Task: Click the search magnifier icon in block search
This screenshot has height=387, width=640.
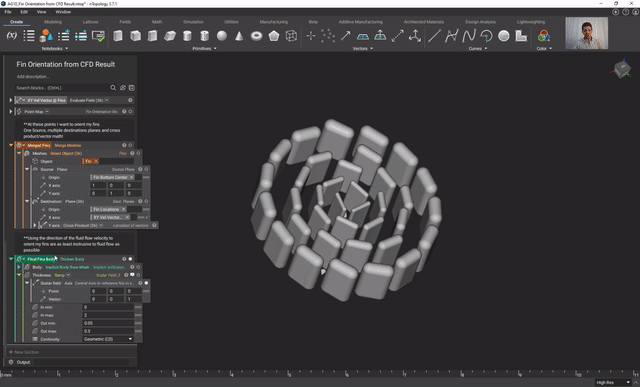Action: (113, 88)
